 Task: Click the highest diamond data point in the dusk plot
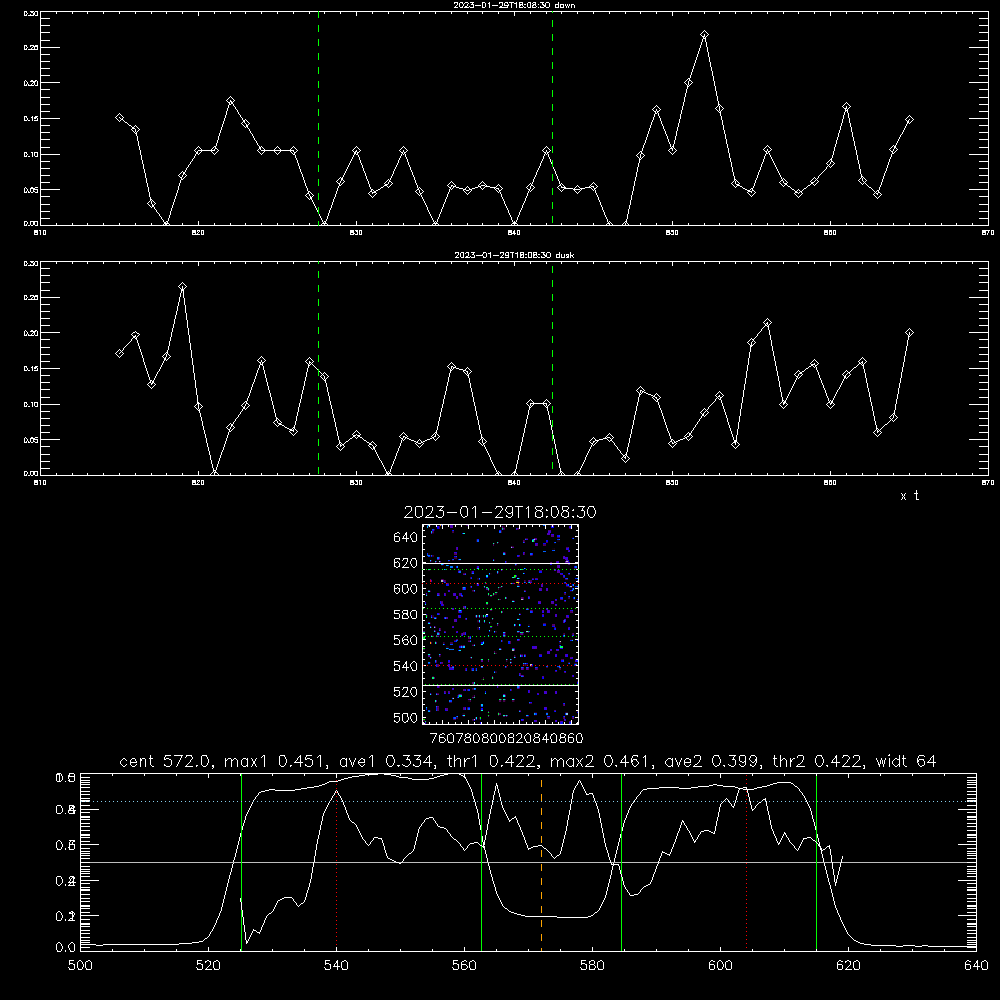coord(182,286)
